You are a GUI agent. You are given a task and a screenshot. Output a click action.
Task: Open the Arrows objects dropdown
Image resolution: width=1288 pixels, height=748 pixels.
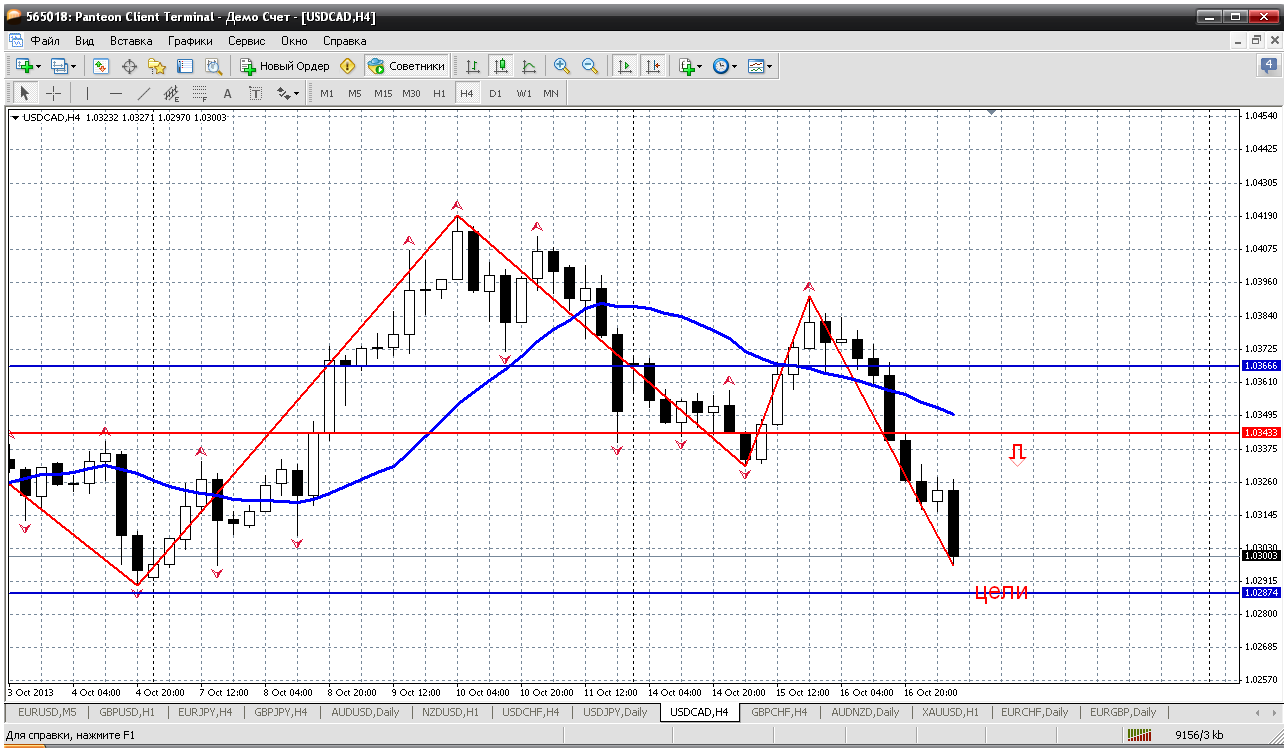click(x=288, y=93)
